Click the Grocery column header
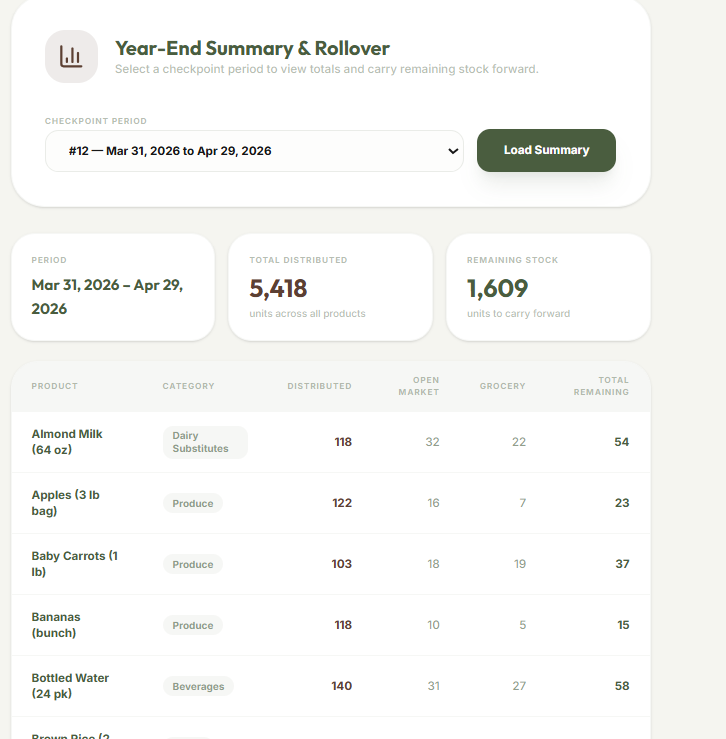The height and width of the screenshot is (739, 726). (x=502, y=386)
